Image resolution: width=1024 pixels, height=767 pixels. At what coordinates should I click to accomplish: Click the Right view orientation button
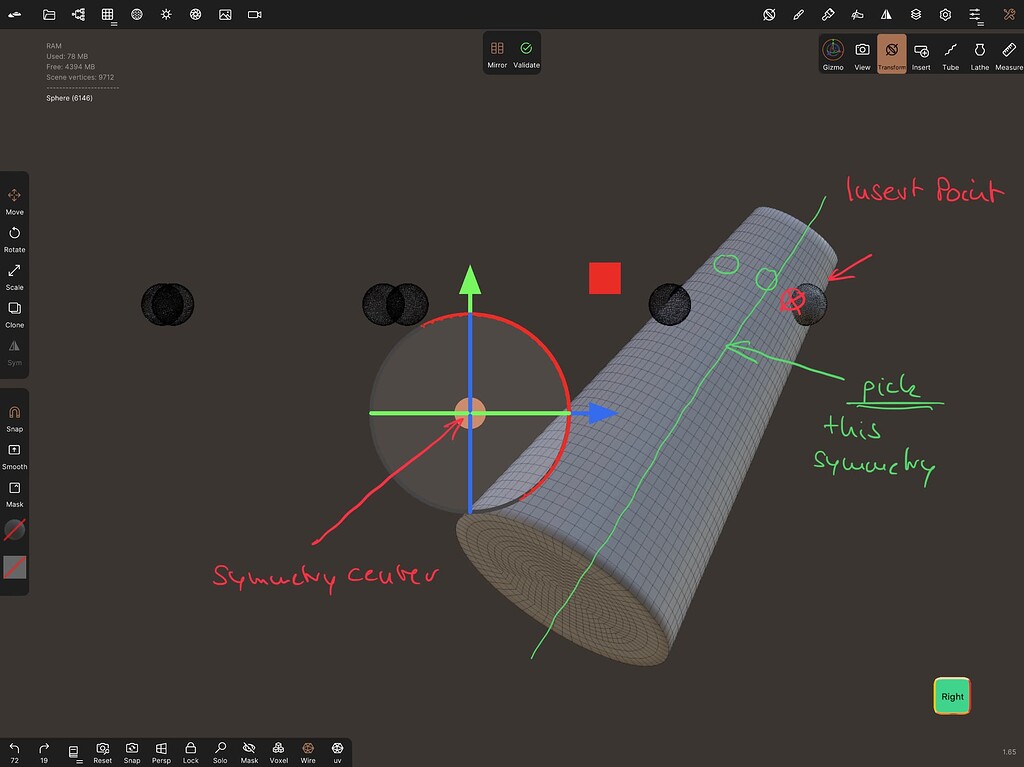(x=951, y=695)
